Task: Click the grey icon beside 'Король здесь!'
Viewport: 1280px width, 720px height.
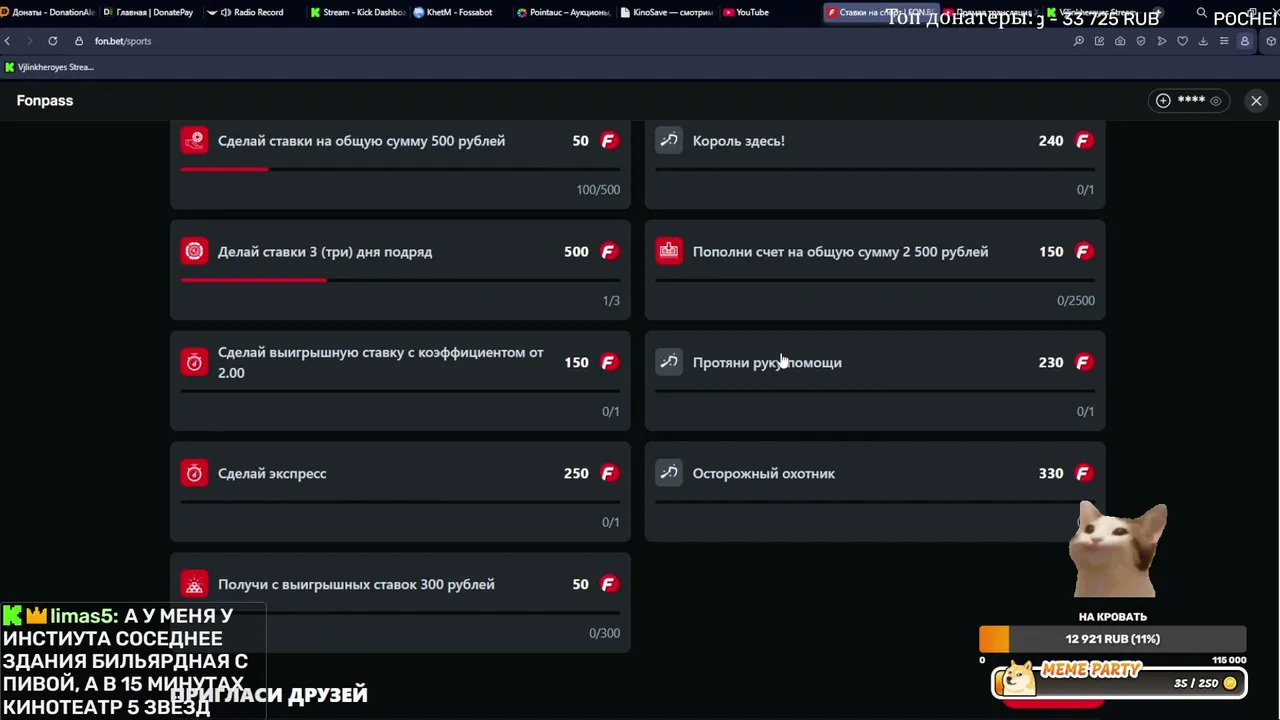Action: [x=669, y=141]
